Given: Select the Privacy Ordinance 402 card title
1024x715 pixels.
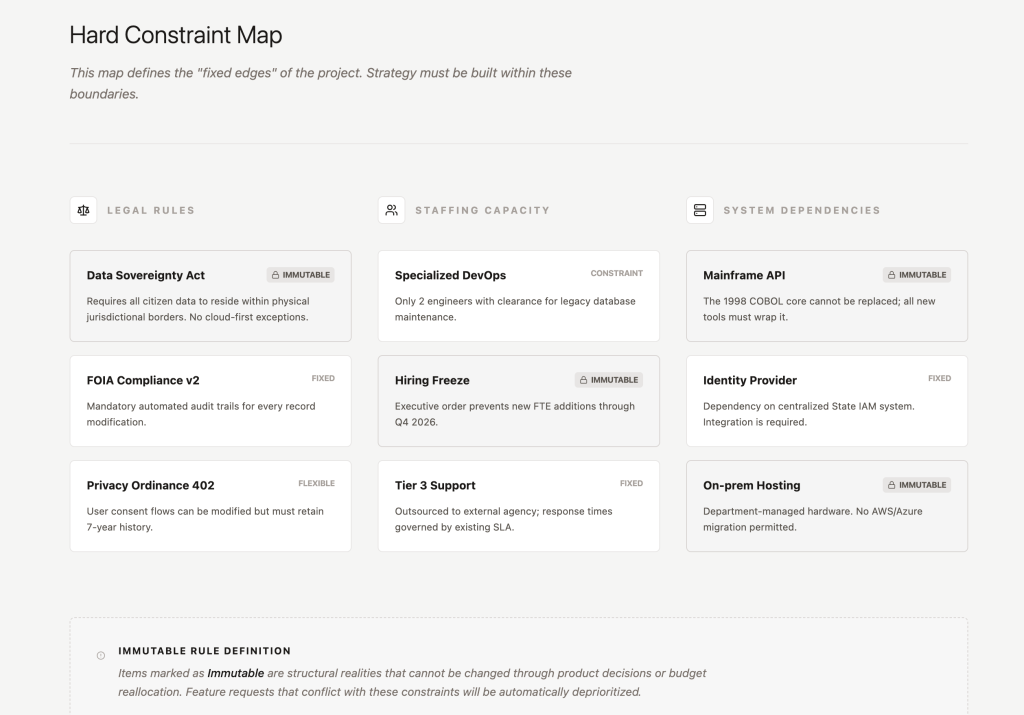Looking at the screenshot, I should [150, 486].
